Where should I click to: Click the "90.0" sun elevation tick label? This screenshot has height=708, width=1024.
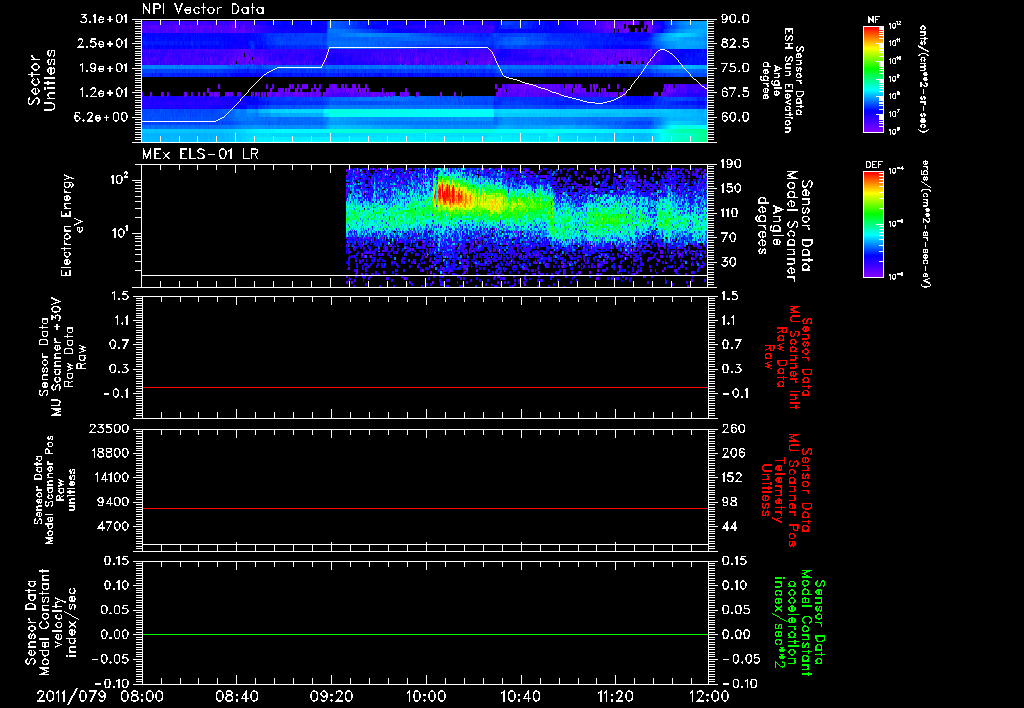(x=735, y=19)
